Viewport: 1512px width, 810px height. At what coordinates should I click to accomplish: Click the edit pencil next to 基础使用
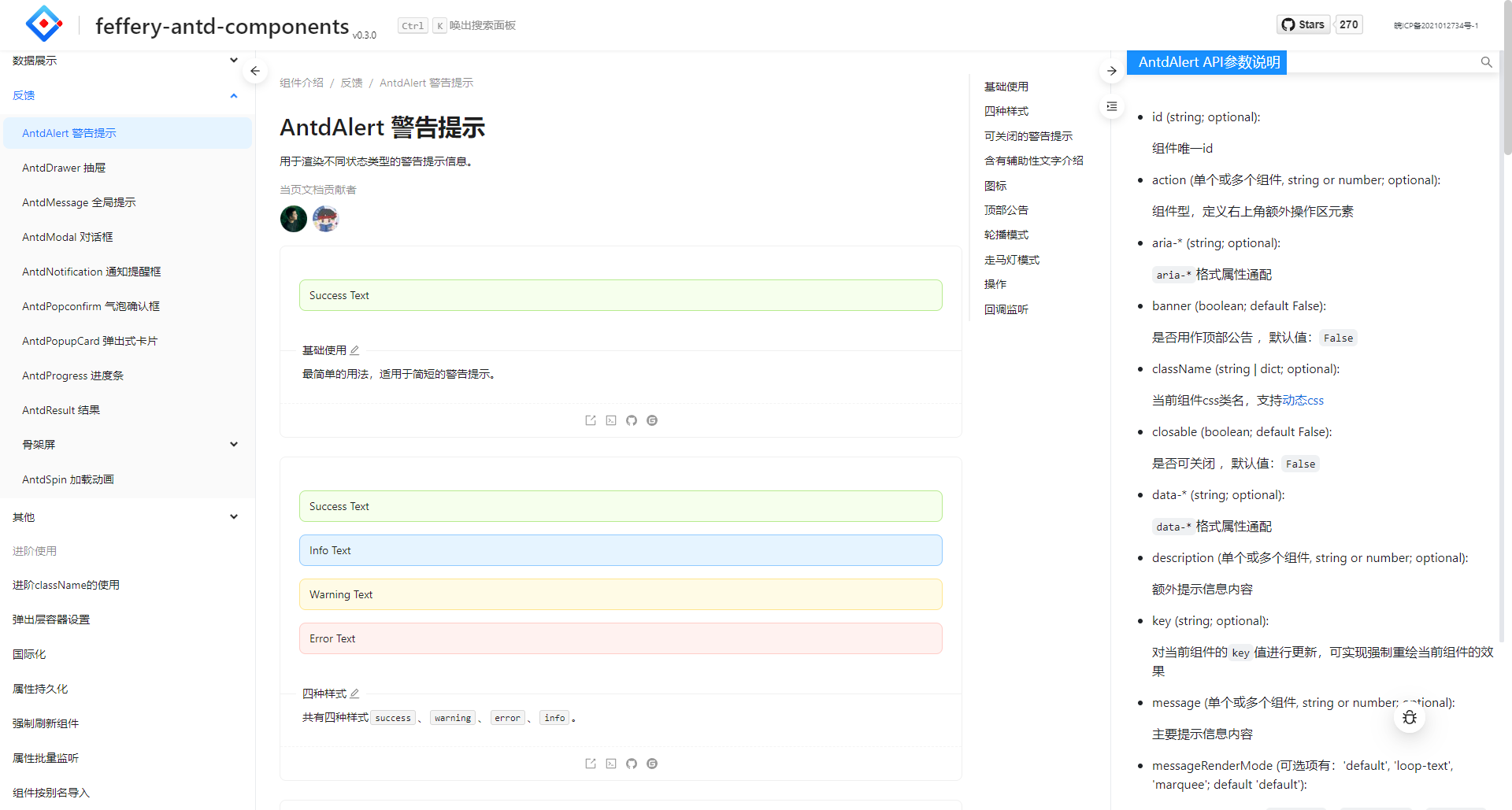point(354,350)
